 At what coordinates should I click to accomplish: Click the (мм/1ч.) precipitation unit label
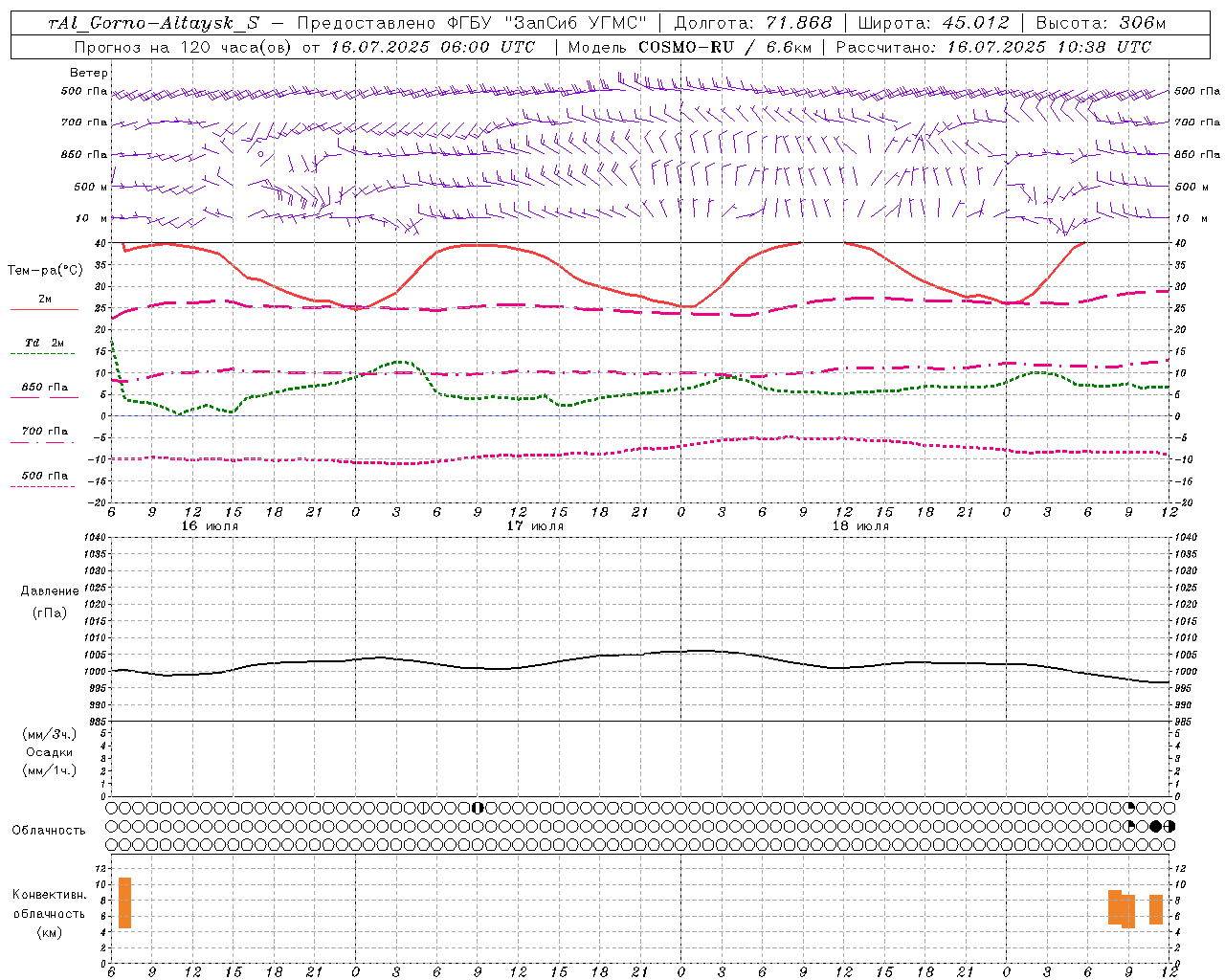[x=50, y=770]
